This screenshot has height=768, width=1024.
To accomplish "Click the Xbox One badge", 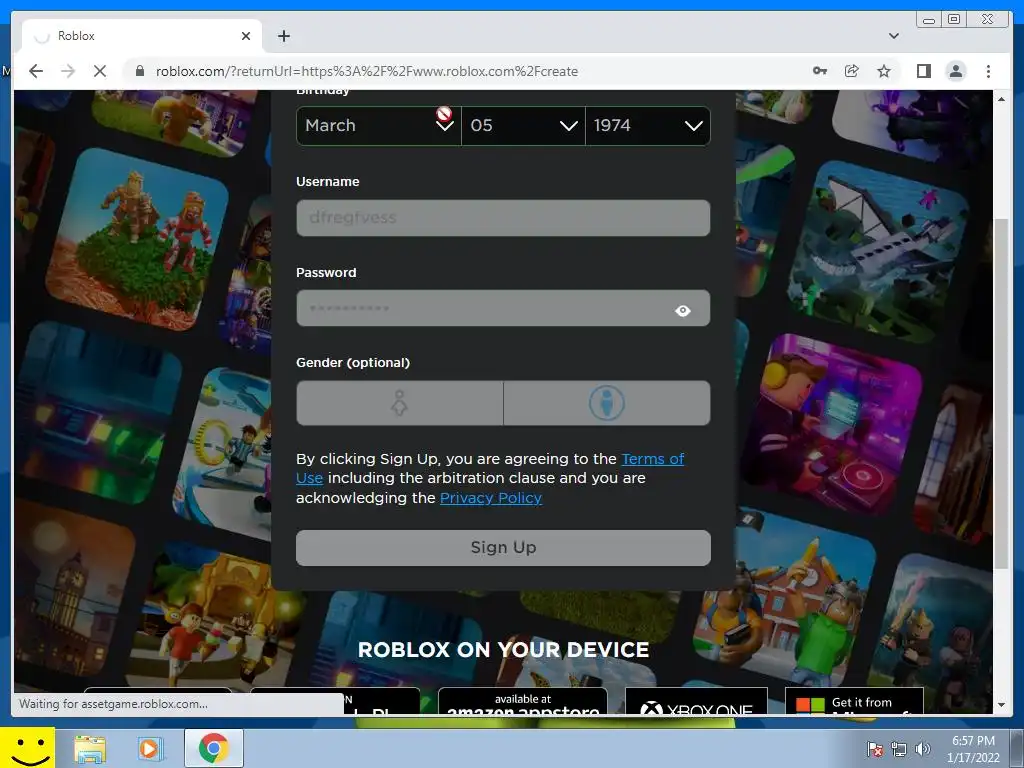I will tap(696, 701).
